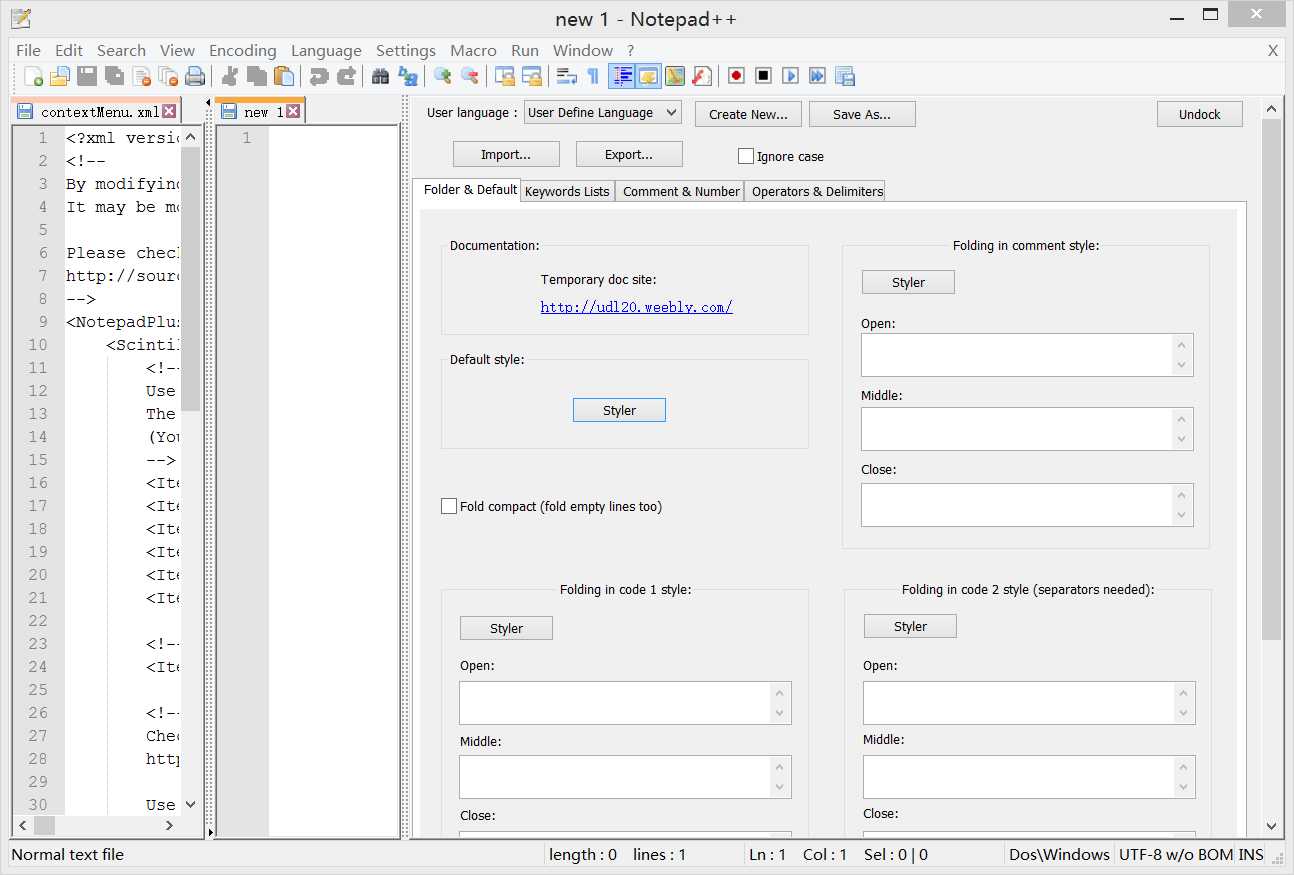Image resolution: width=1294 pixels, height=875 pixels.
Task: Toggle synchronize vertical scrolling icon
Action: tap(504, 76)
